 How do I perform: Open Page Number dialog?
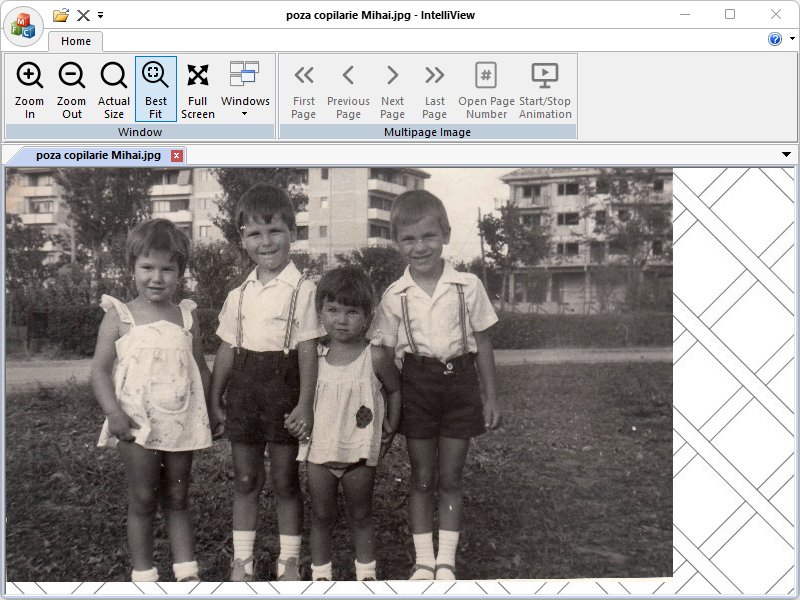pyautogui.click(x=486, y=88)
